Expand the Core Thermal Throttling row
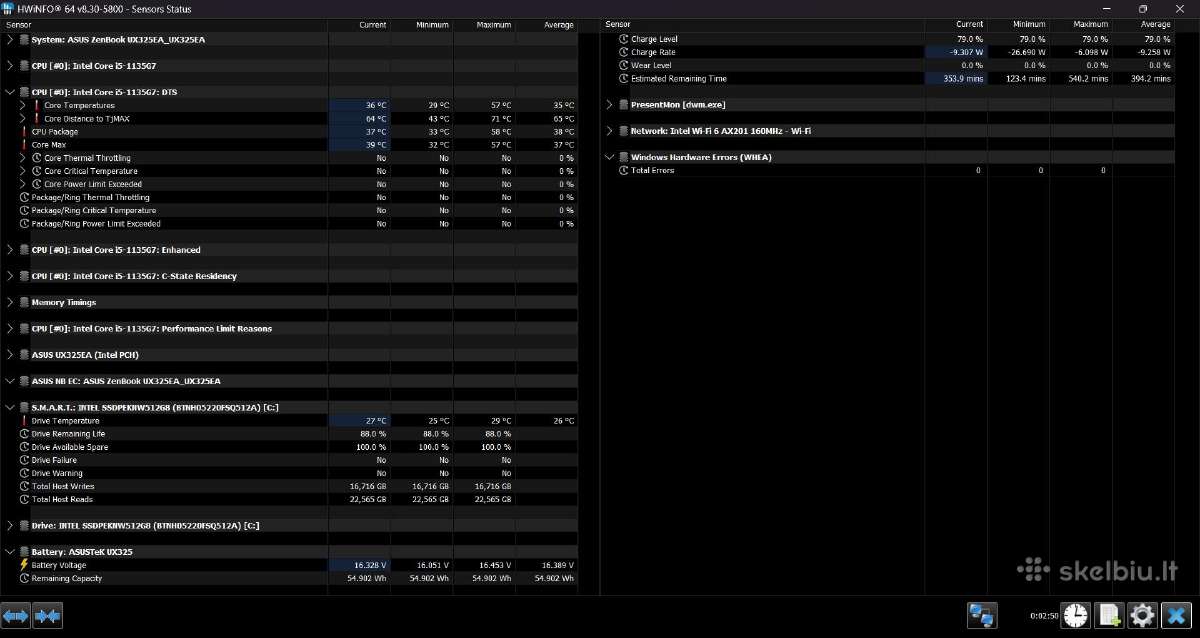 [24, 158]
